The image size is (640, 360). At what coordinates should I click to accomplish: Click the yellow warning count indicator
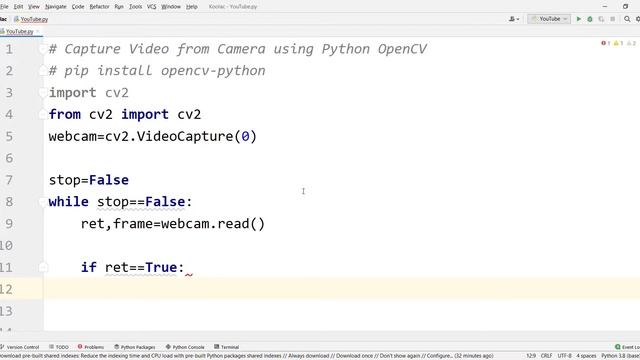click(618, 43)
